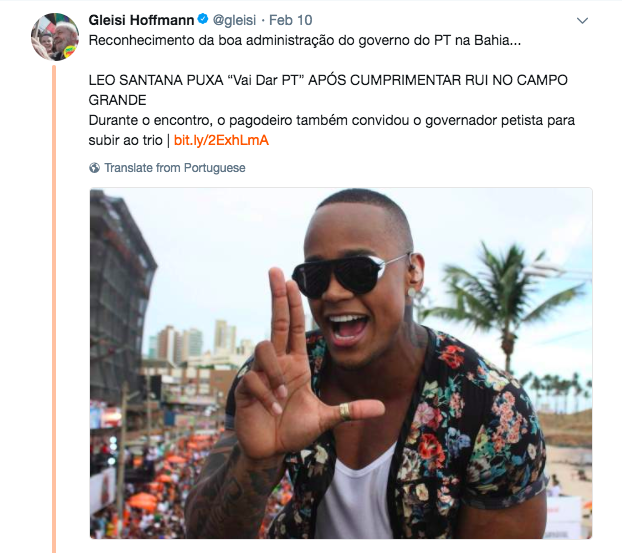The width and height of the screenshot is (622, 553).
Task: Click the palm tree in the photo
Action: click(503, 301)
